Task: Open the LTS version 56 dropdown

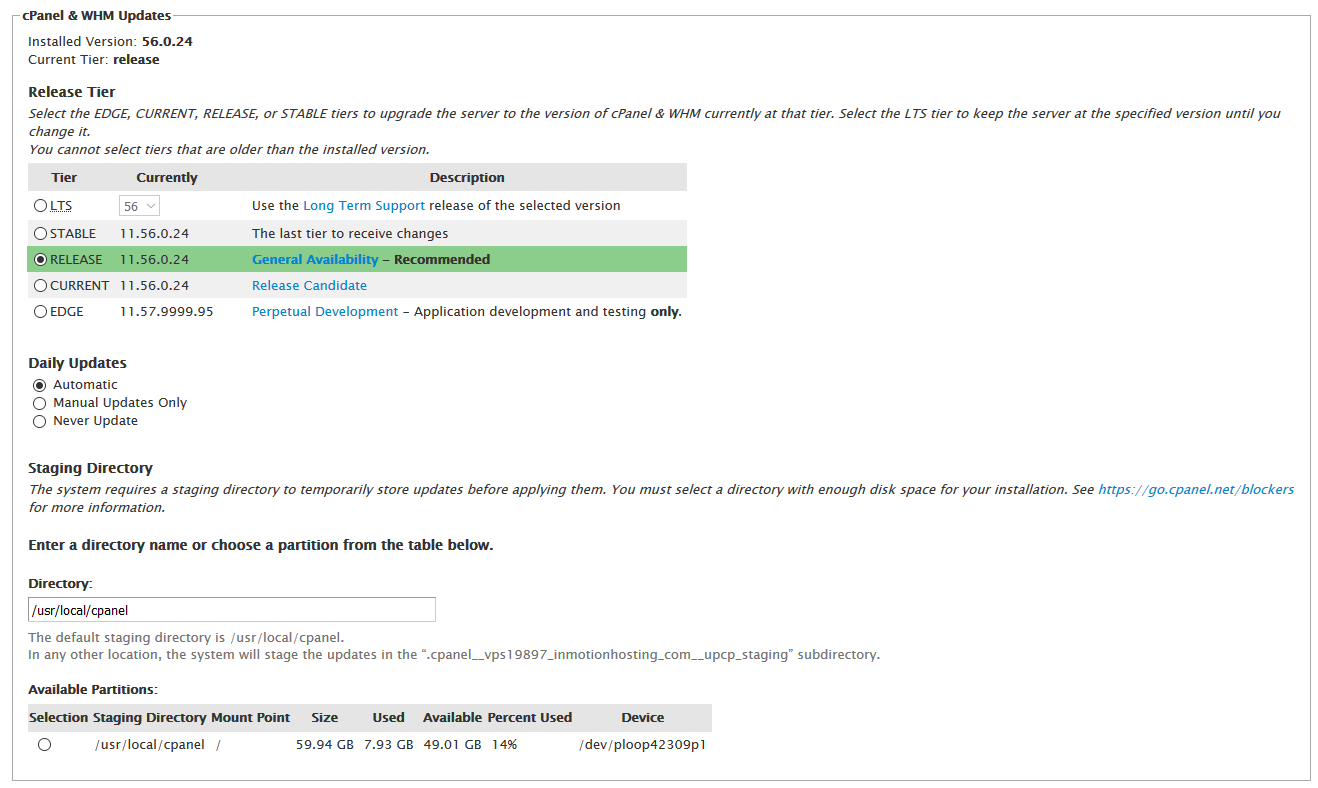Action: (139, 206)
